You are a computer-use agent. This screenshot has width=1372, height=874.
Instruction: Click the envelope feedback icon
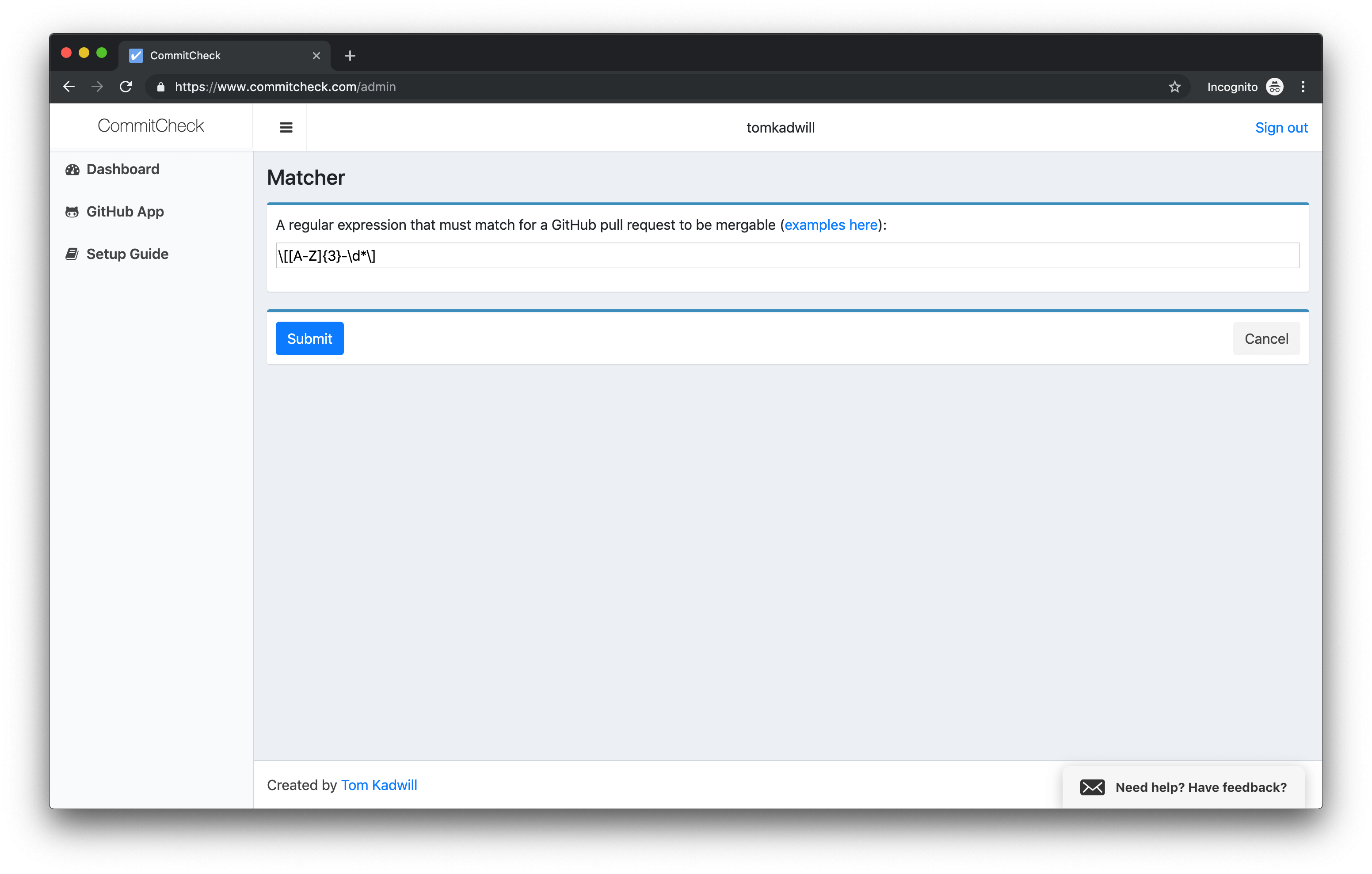coord(1092,787)
